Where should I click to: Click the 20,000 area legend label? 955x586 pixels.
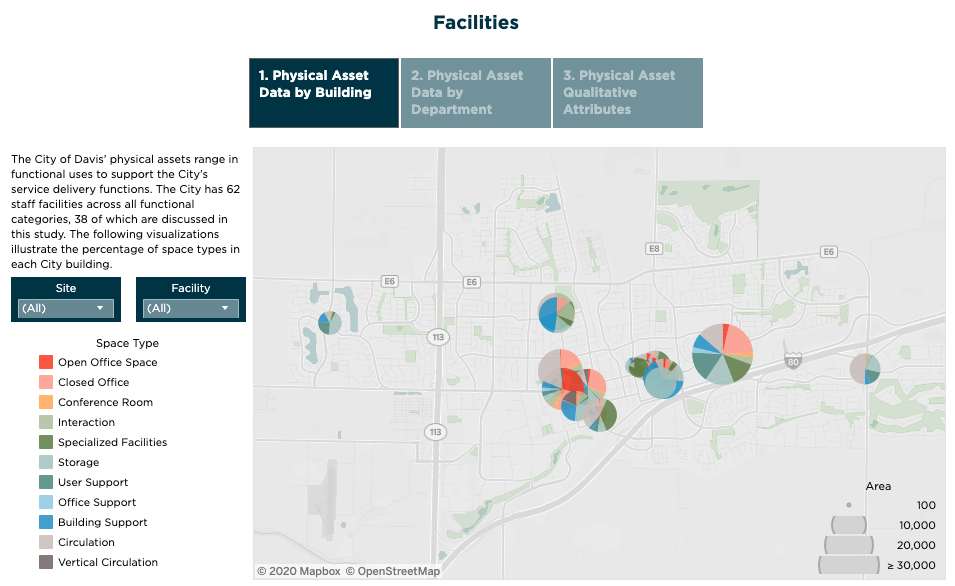click(916, 545)
